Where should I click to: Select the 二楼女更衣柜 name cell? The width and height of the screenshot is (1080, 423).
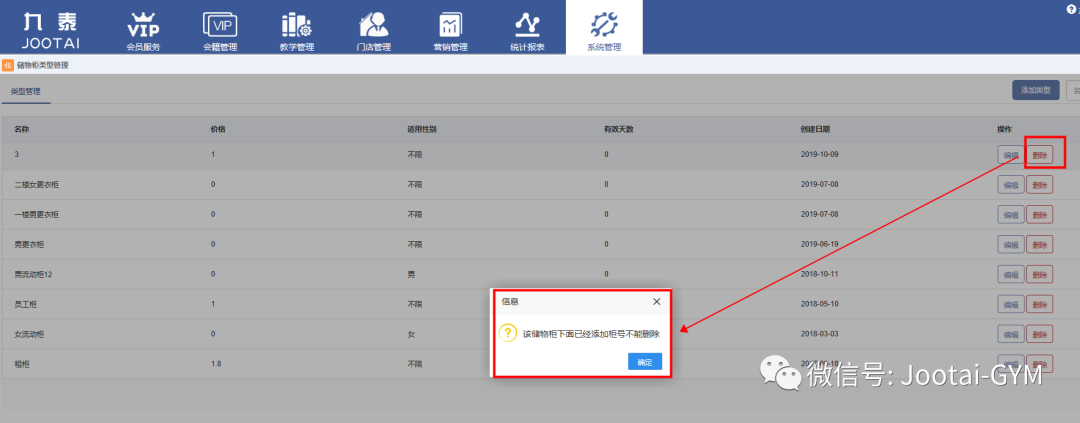(37, 185)
